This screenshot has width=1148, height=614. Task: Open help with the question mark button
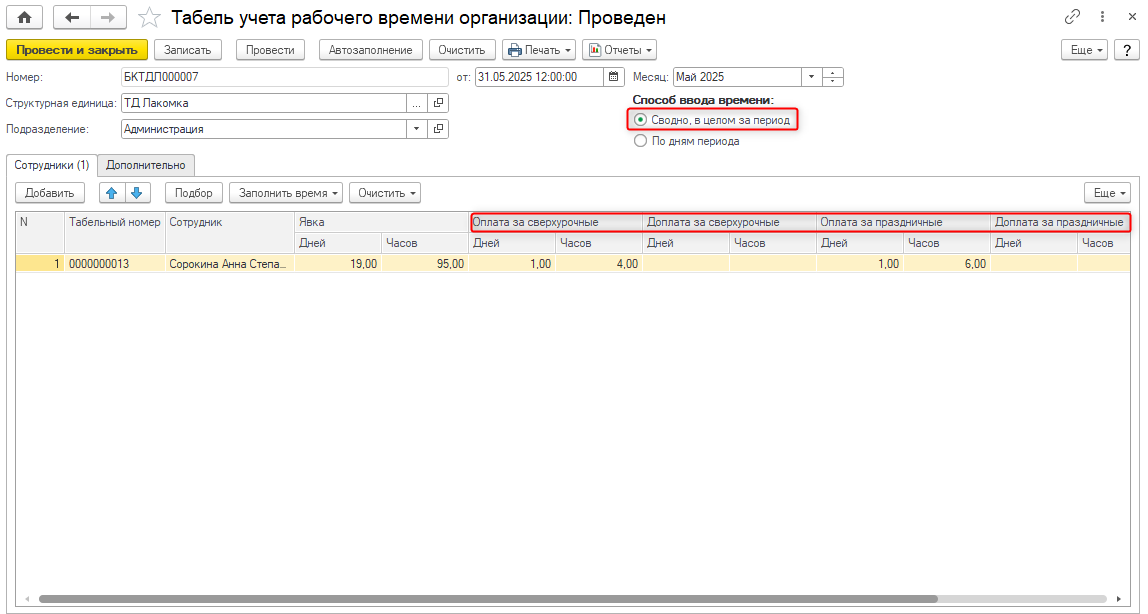(x=1126, y=50)
